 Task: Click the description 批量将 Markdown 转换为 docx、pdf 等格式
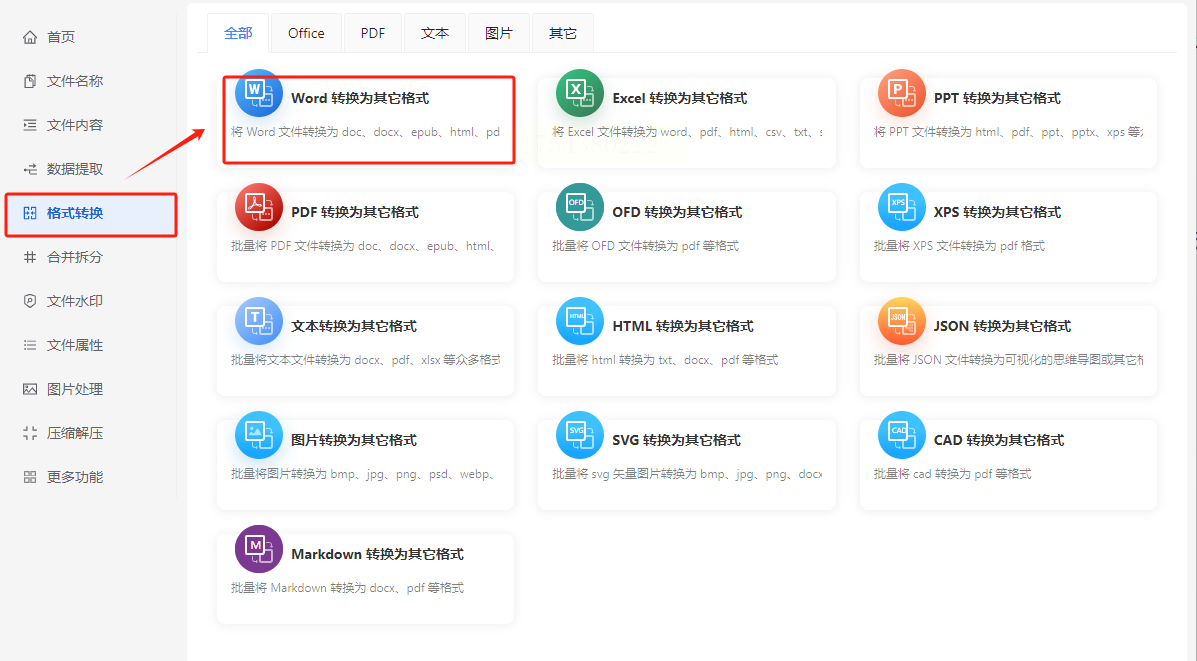[x=347, y=588]
